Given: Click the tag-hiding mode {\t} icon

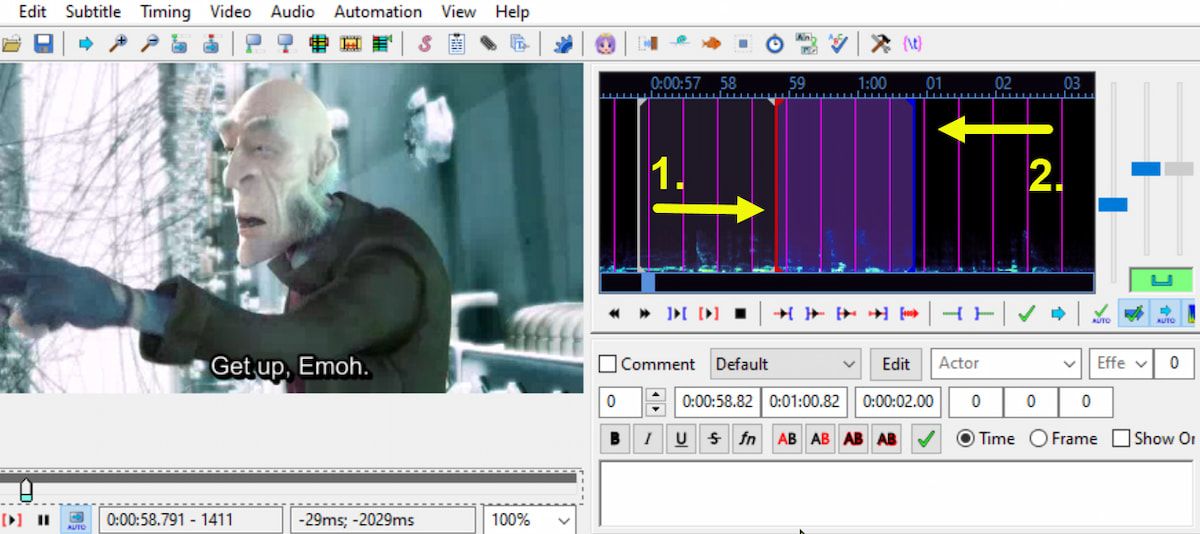Looking at the screenshot, I should (912, 44).
